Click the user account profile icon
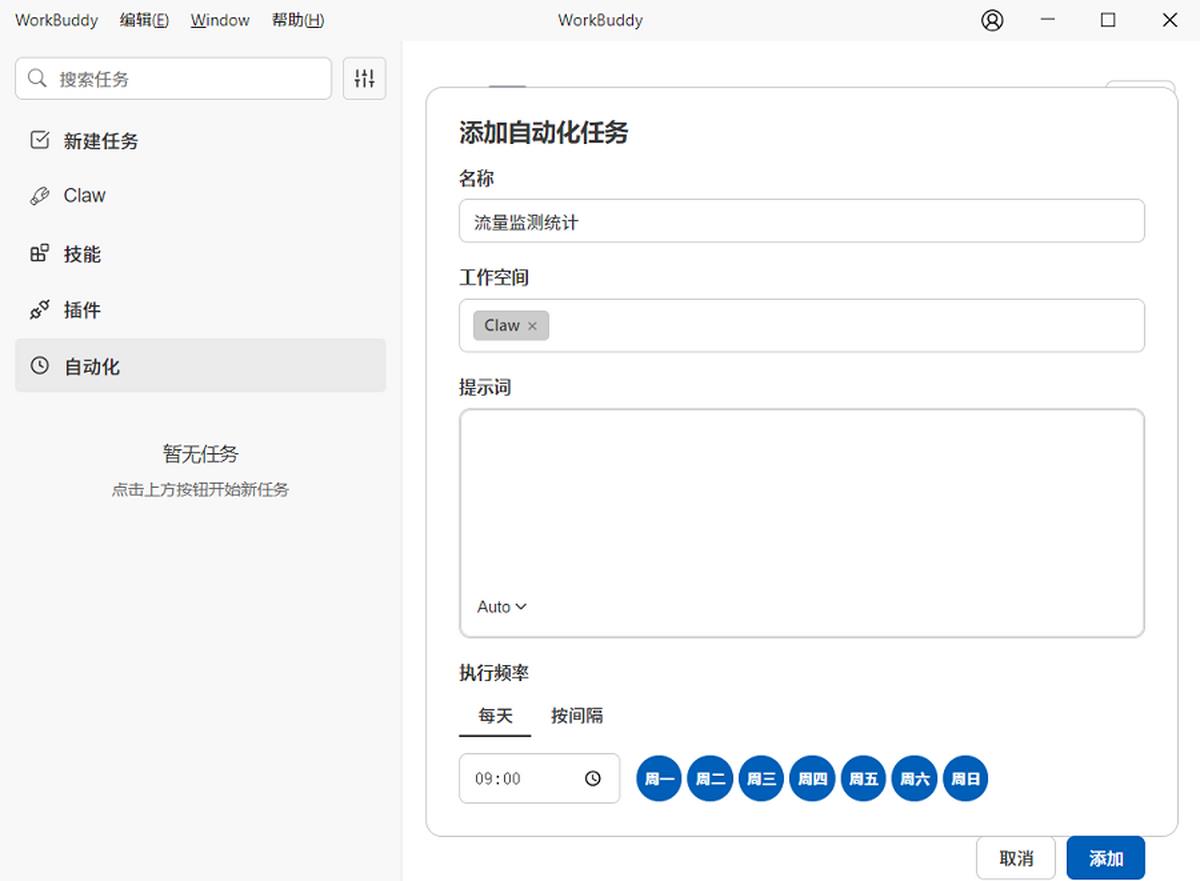The image size is (1200, 881). [x=992, y=20]
